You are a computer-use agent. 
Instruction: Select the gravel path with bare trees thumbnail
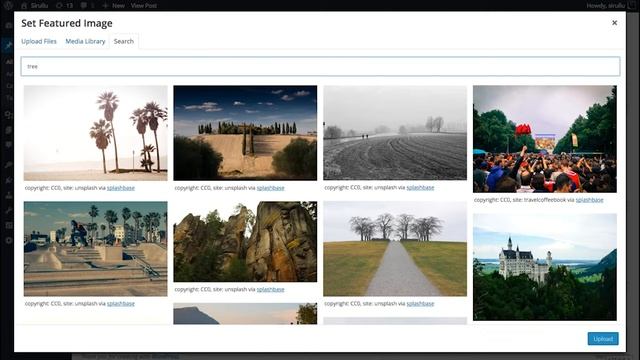395,249
